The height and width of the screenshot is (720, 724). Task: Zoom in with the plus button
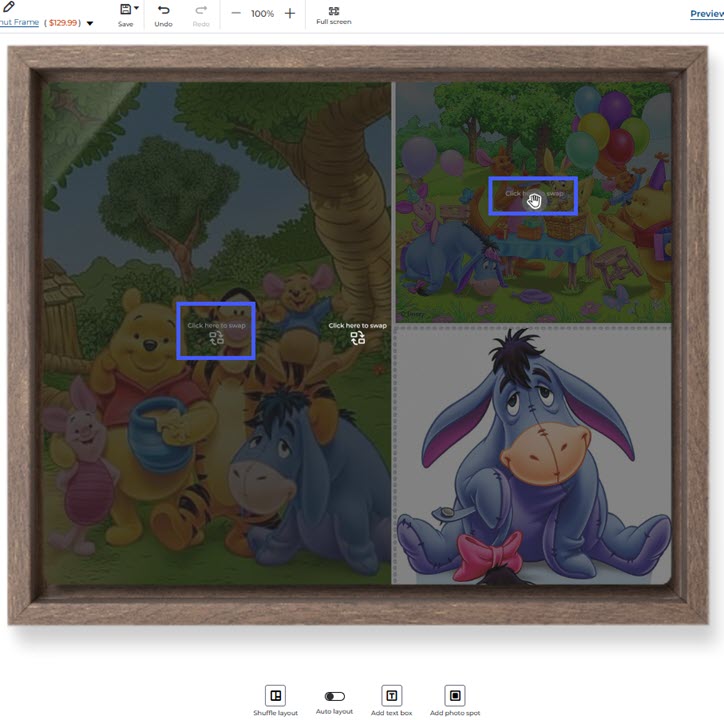(x=290, y=13)
